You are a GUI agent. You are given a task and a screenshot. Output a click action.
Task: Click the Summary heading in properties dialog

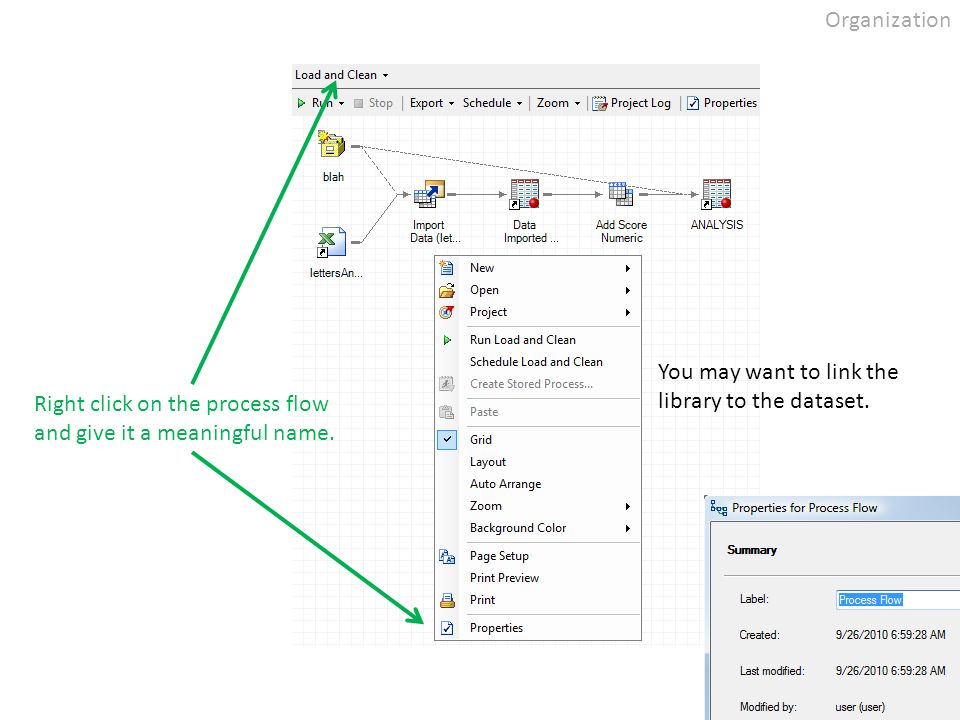(752, 550)
